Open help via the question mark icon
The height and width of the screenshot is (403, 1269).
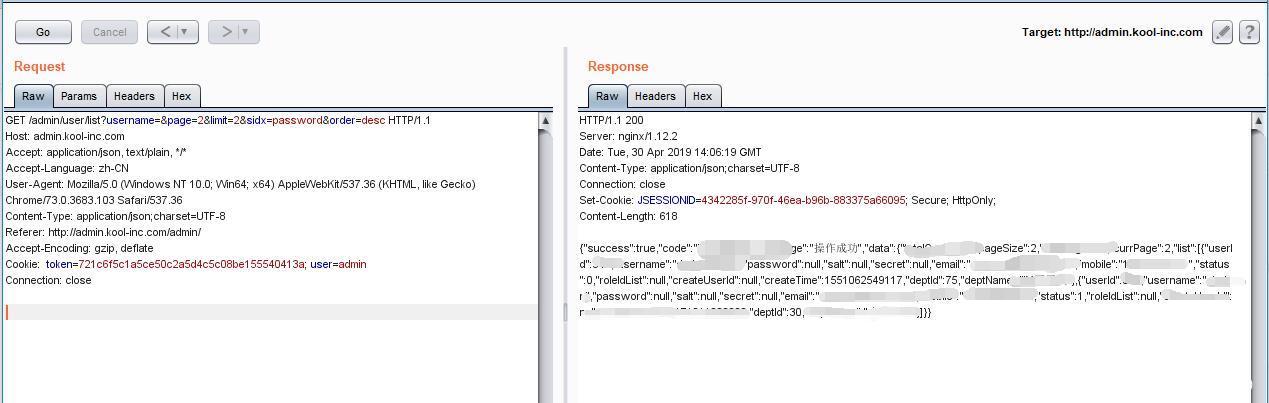1249,32
